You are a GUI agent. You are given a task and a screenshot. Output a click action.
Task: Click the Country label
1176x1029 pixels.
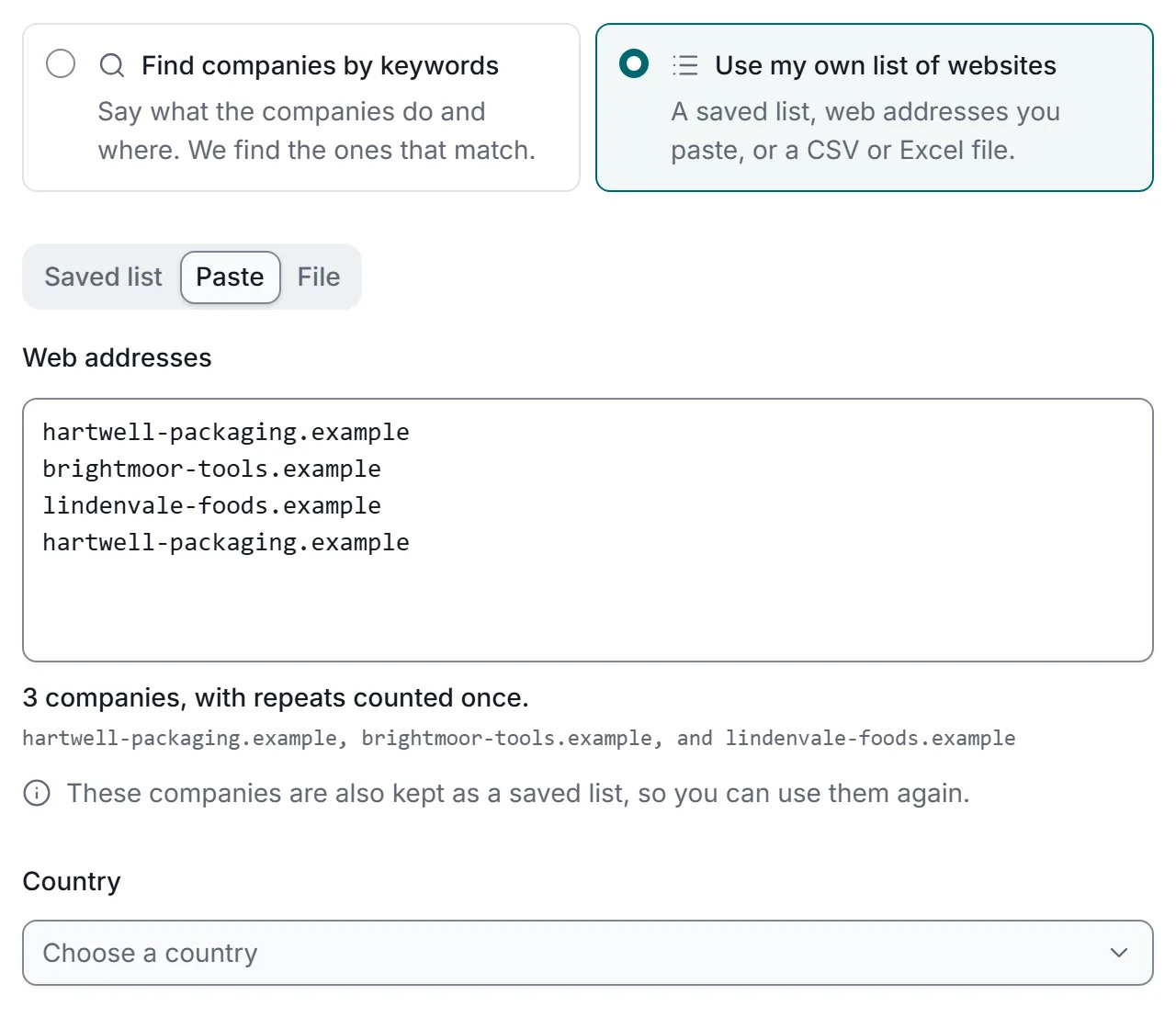[x=72, y=881]
